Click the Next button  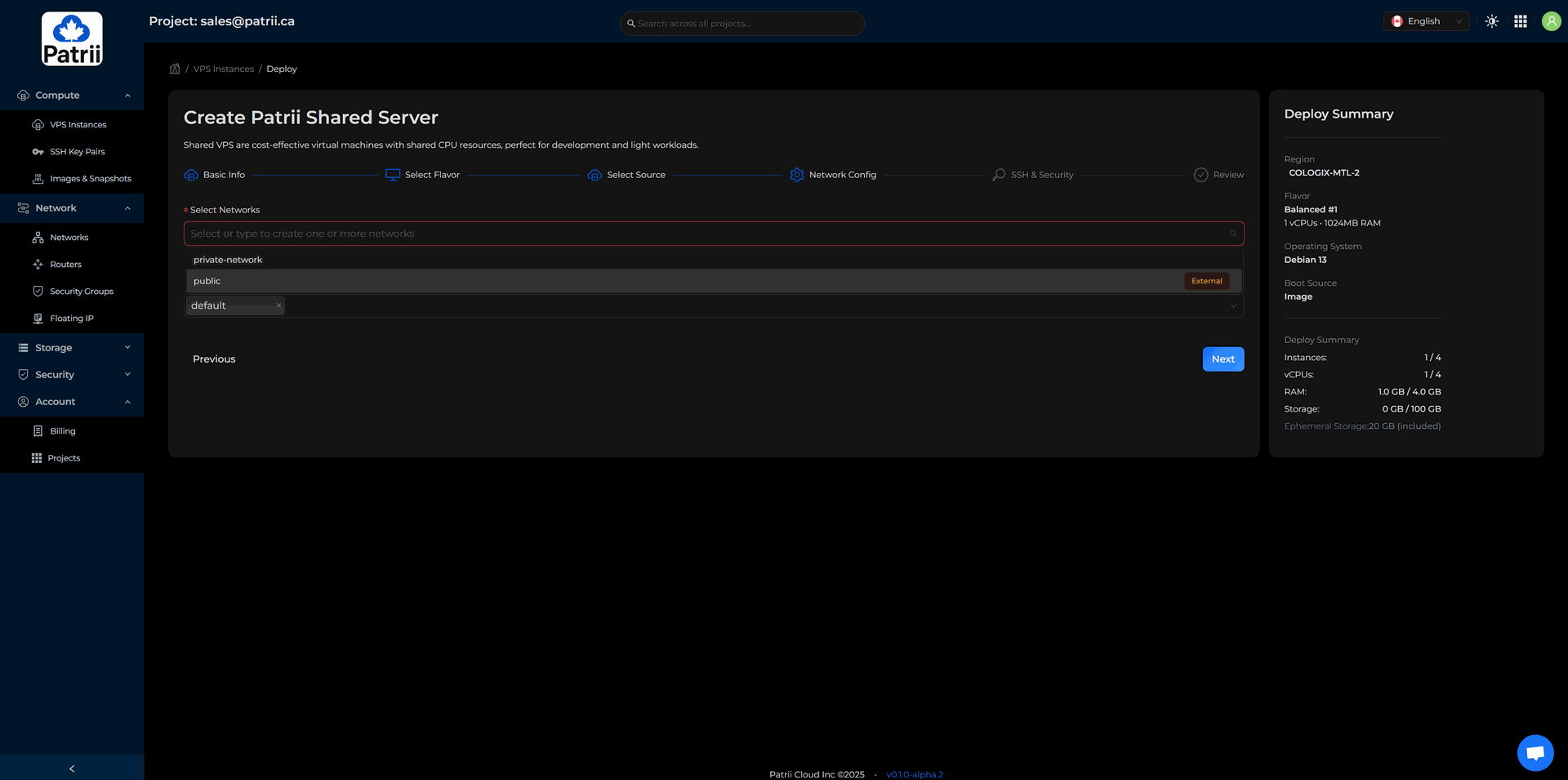[1223, 359]
